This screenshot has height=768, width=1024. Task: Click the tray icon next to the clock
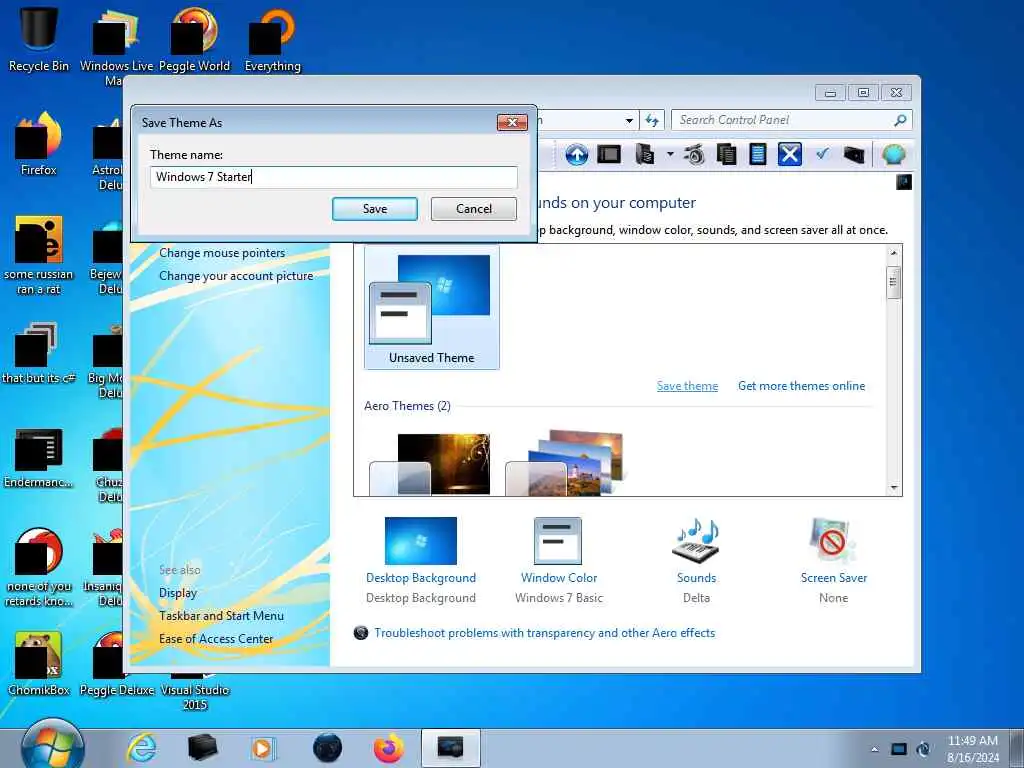(x=923, y=749)
